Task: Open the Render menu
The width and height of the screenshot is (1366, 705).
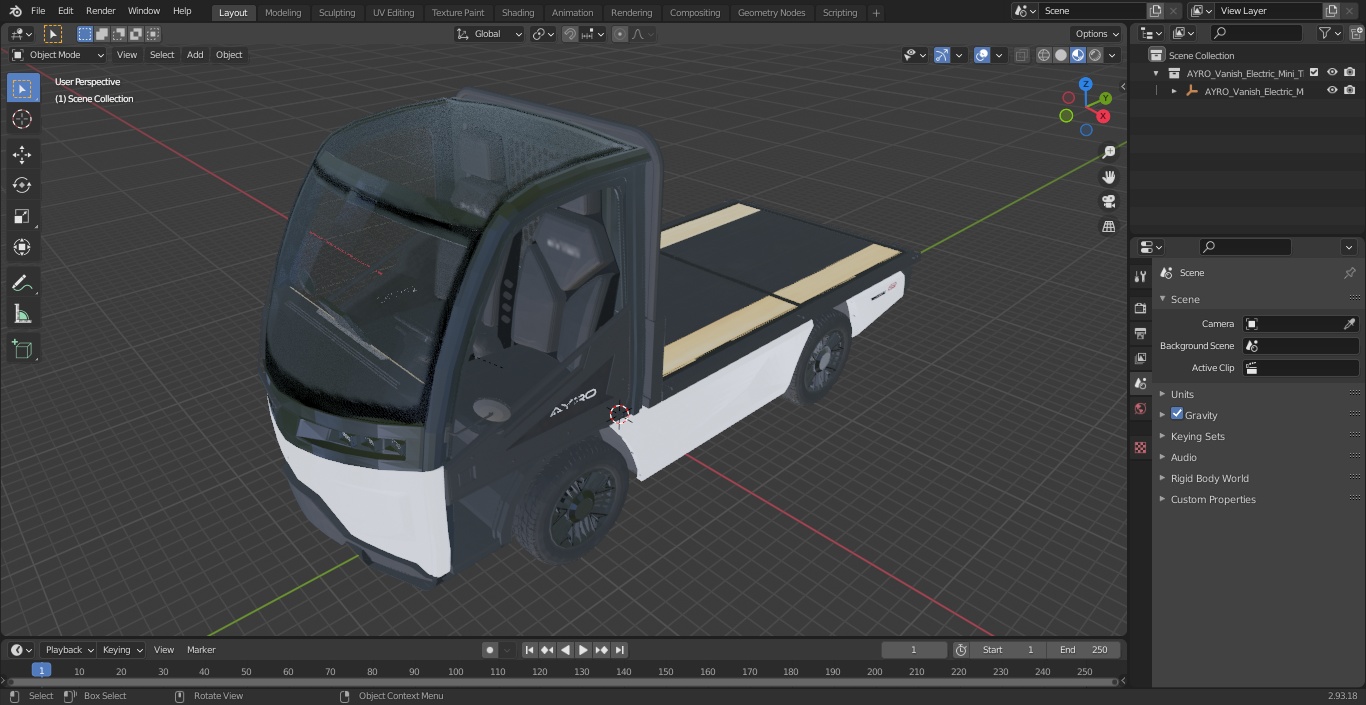Action: [100, 11]
